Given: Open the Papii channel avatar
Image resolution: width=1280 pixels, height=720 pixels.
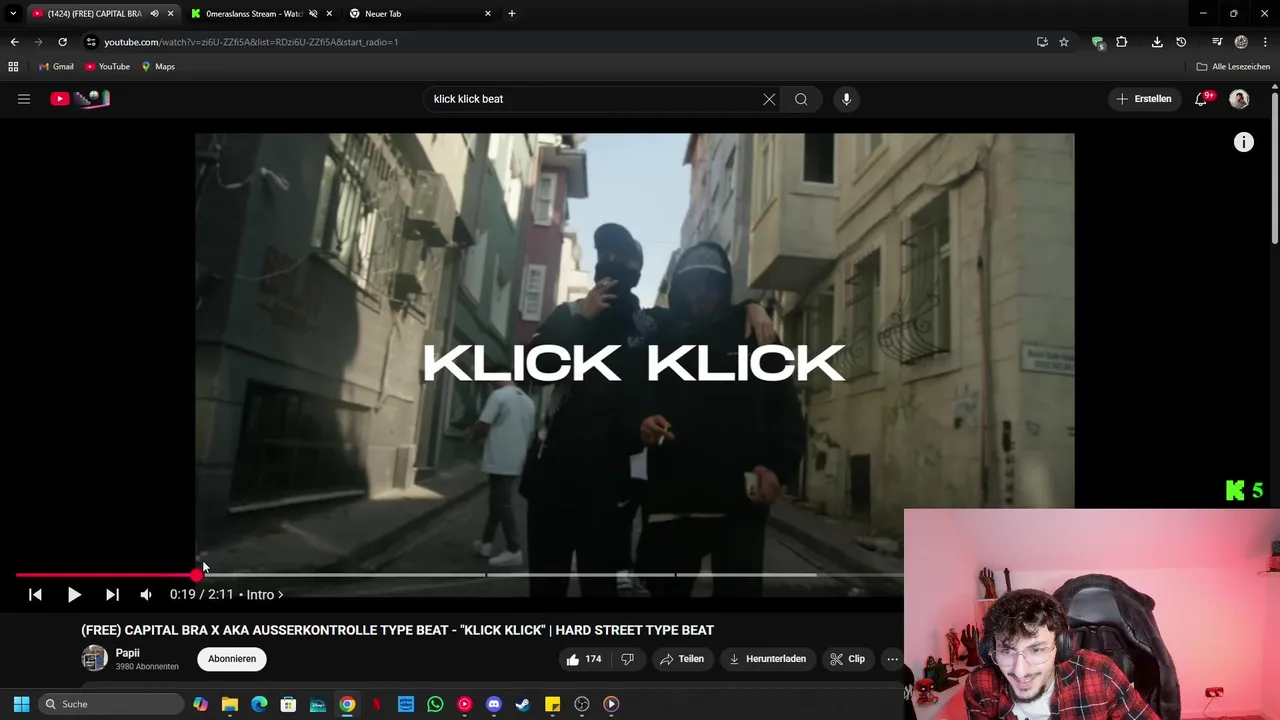Looking at the screenshot, I should pyautogui.click(x=94, y=658).
